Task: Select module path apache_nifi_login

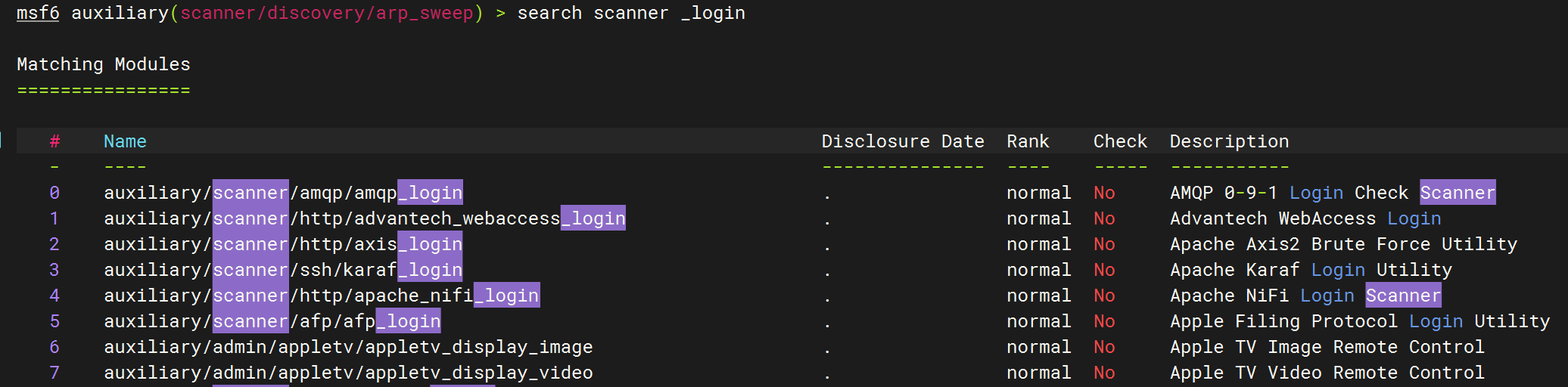Action: [x=322, y=296]
